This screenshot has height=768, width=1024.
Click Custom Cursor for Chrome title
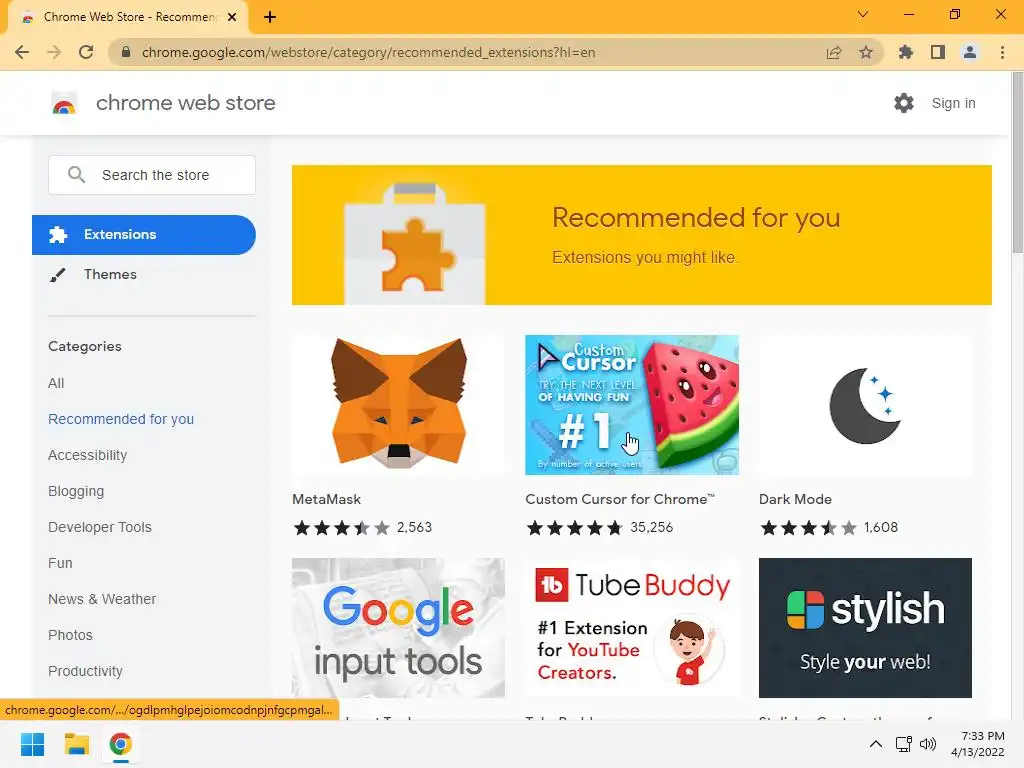[620, 499]
